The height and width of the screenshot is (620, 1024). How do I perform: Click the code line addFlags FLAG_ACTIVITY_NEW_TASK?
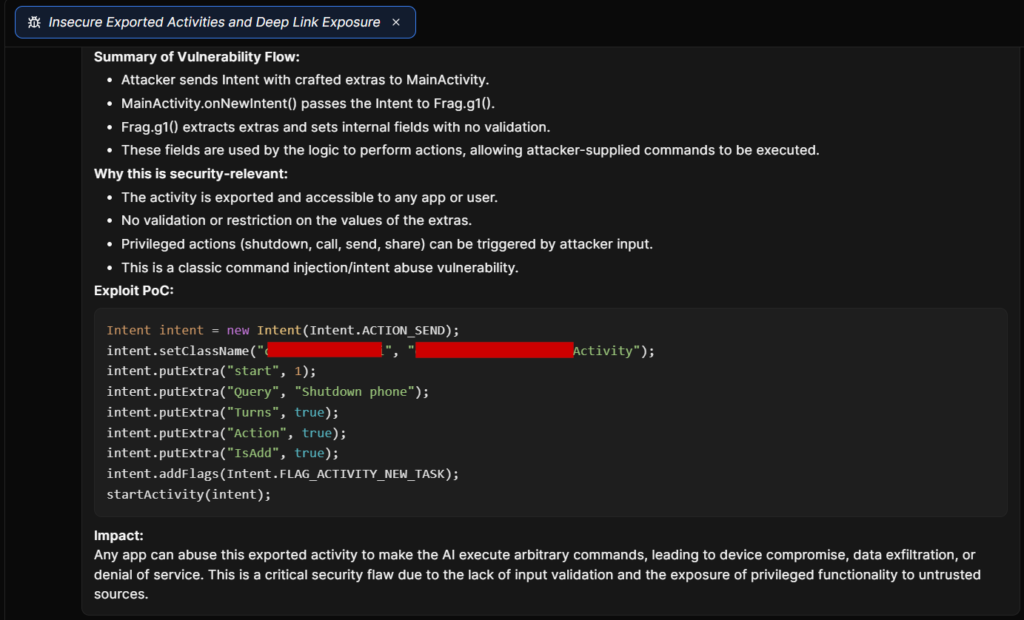point(283,474)
